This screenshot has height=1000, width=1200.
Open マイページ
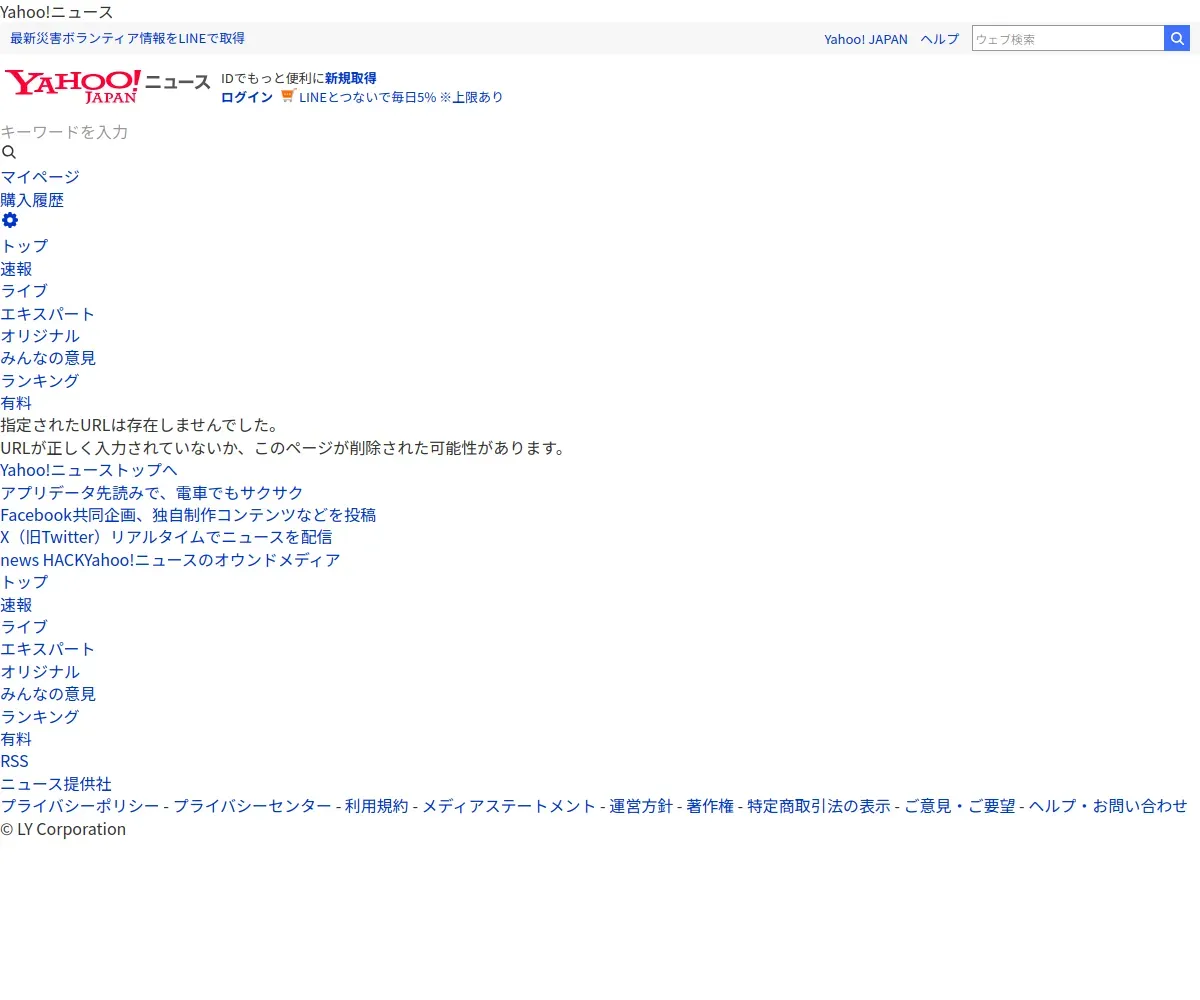[40, 177]
